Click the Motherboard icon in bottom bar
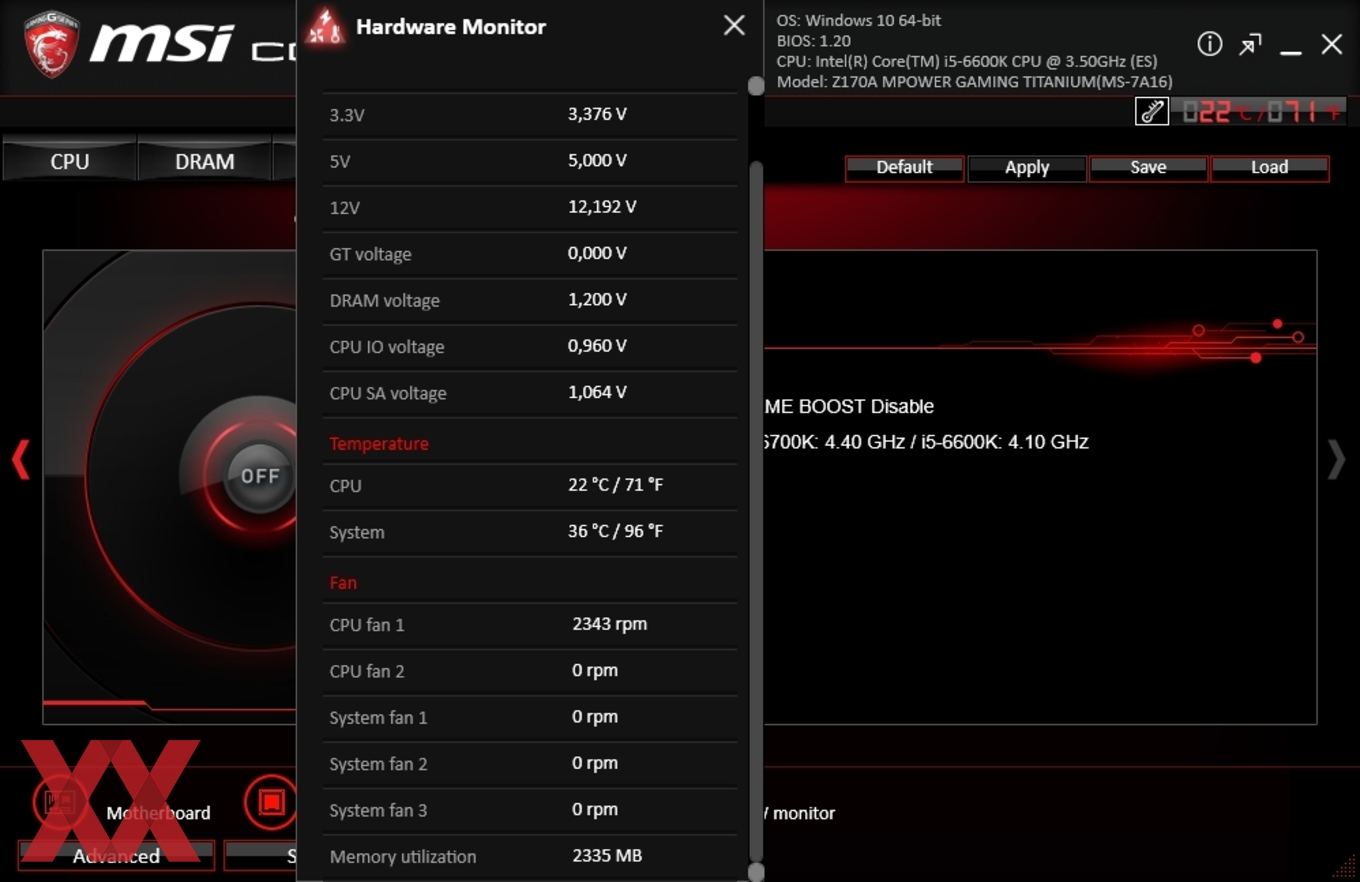Image resolution: width=1360 pixels, height=882 pixels. point(58,802)
